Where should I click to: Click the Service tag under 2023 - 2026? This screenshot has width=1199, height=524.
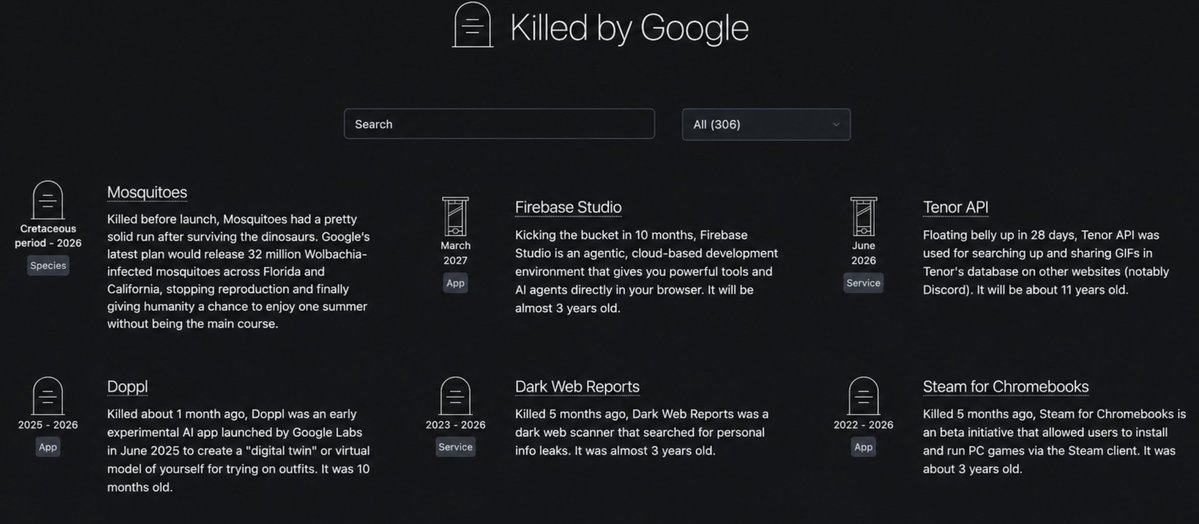tap(456, 448)
